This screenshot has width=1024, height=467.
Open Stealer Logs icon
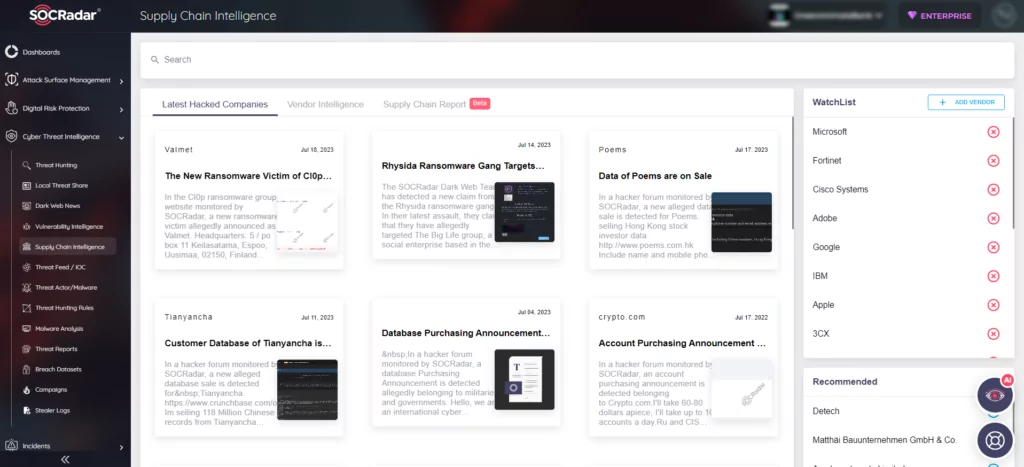pyautogui.click(x=27, y=410)
